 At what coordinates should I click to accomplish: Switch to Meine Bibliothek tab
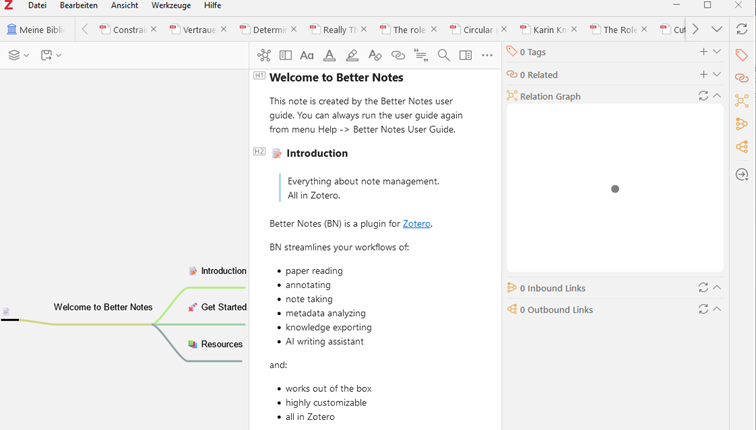(37, 29)
